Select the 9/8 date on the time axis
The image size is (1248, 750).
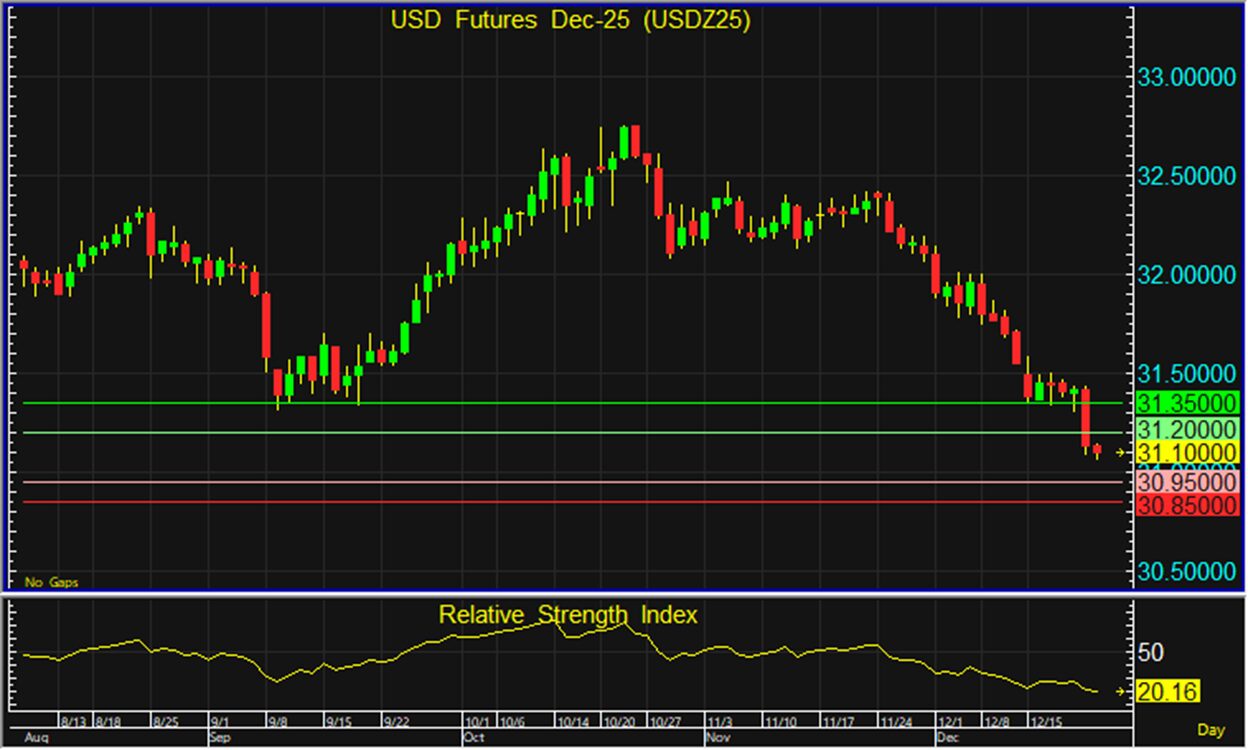[x=278, y=721]
